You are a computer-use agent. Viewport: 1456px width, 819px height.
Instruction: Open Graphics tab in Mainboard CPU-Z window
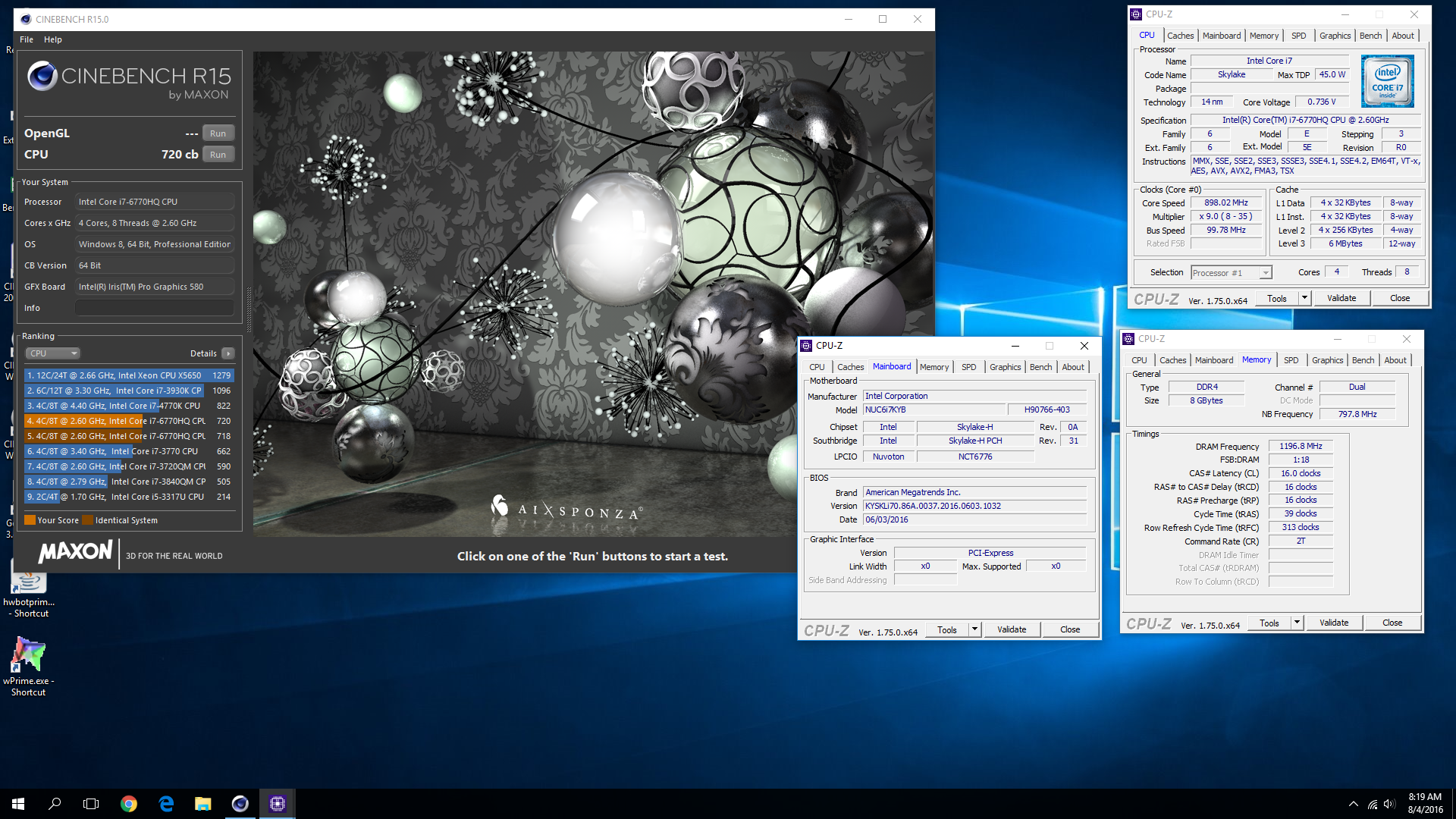(1005, 367)
